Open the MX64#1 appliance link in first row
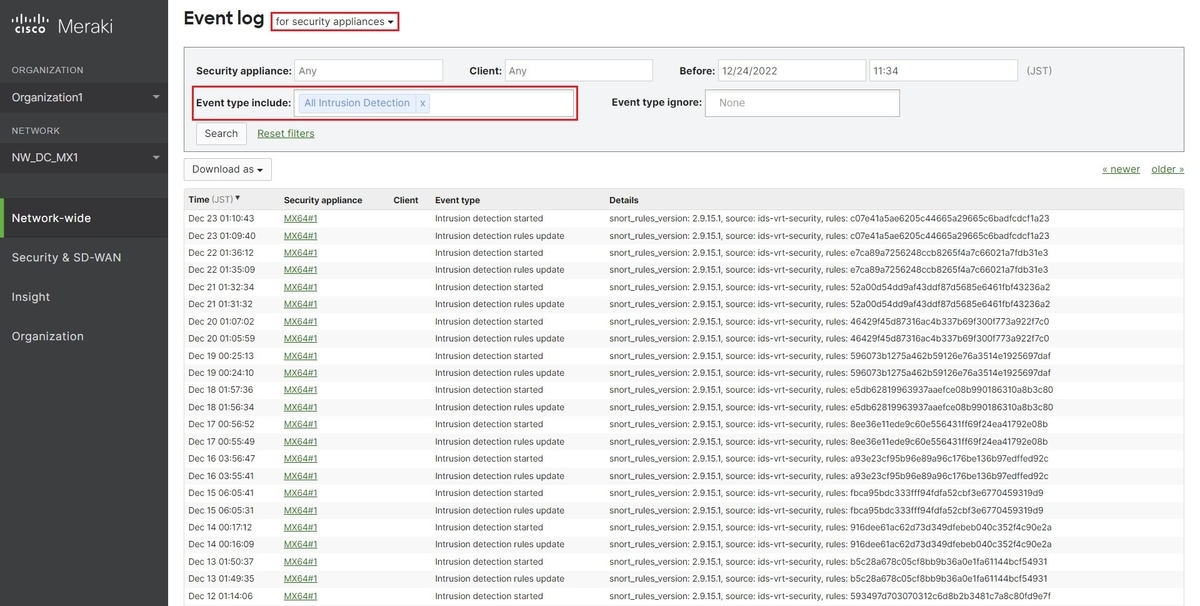The width and height of the screenshot is (1200, 606). 301,217
